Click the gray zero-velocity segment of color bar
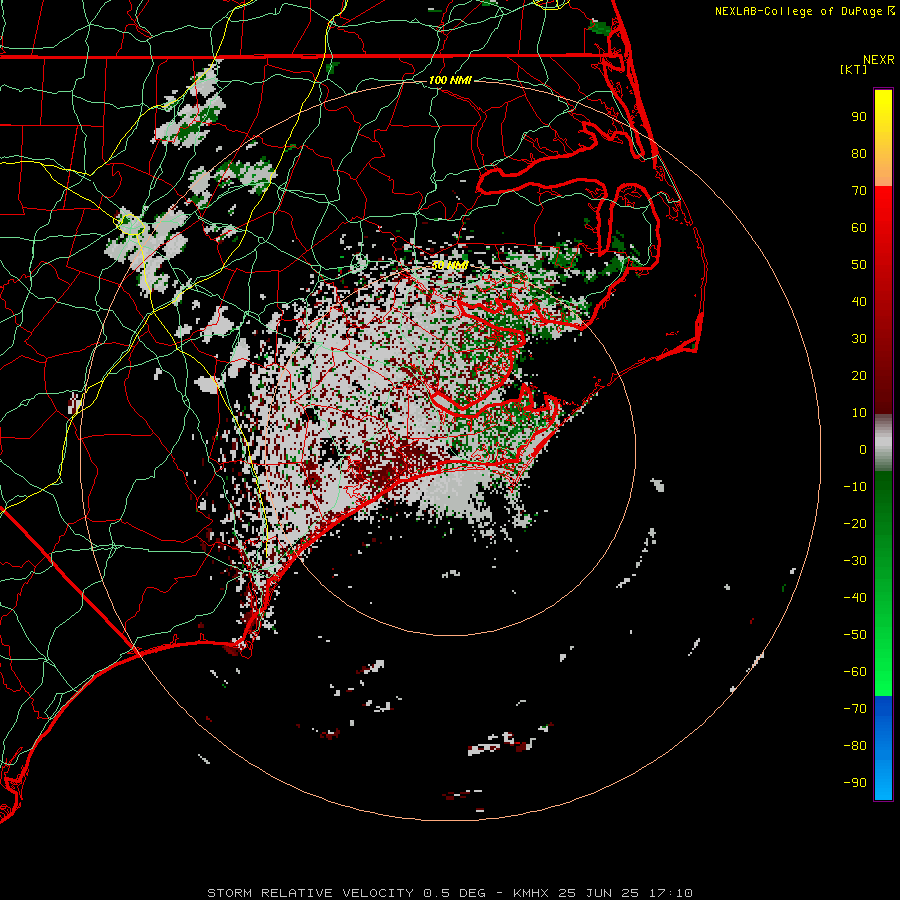 (x=883, y=443)
